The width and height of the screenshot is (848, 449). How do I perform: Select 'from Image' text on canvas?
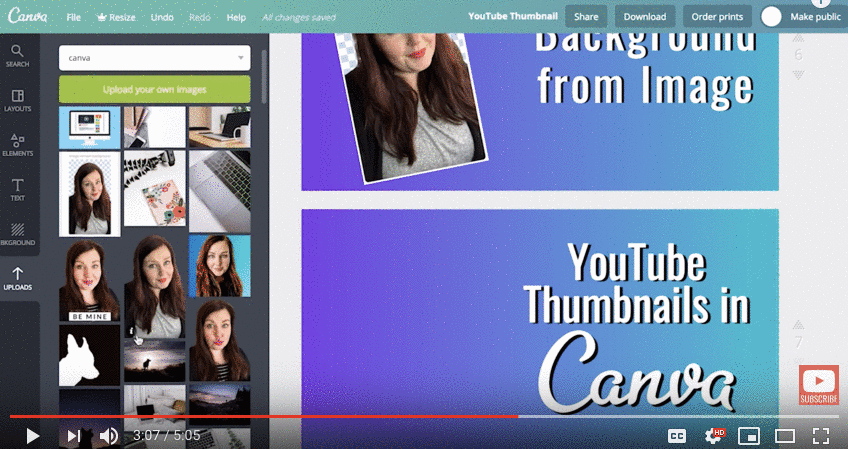(645, 85)
